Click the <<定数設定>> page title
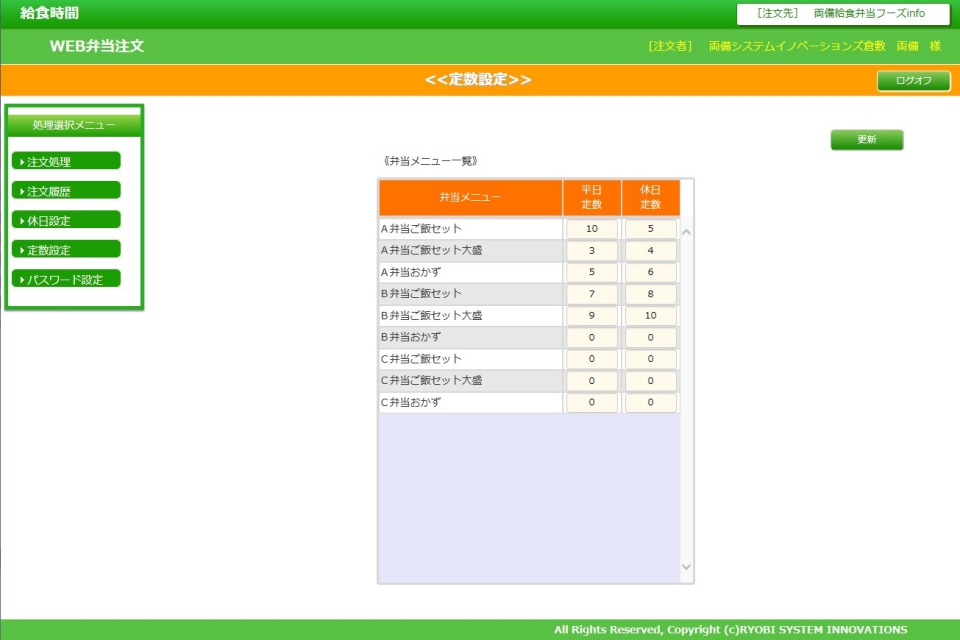960x640 pixels. pos(478,80)
